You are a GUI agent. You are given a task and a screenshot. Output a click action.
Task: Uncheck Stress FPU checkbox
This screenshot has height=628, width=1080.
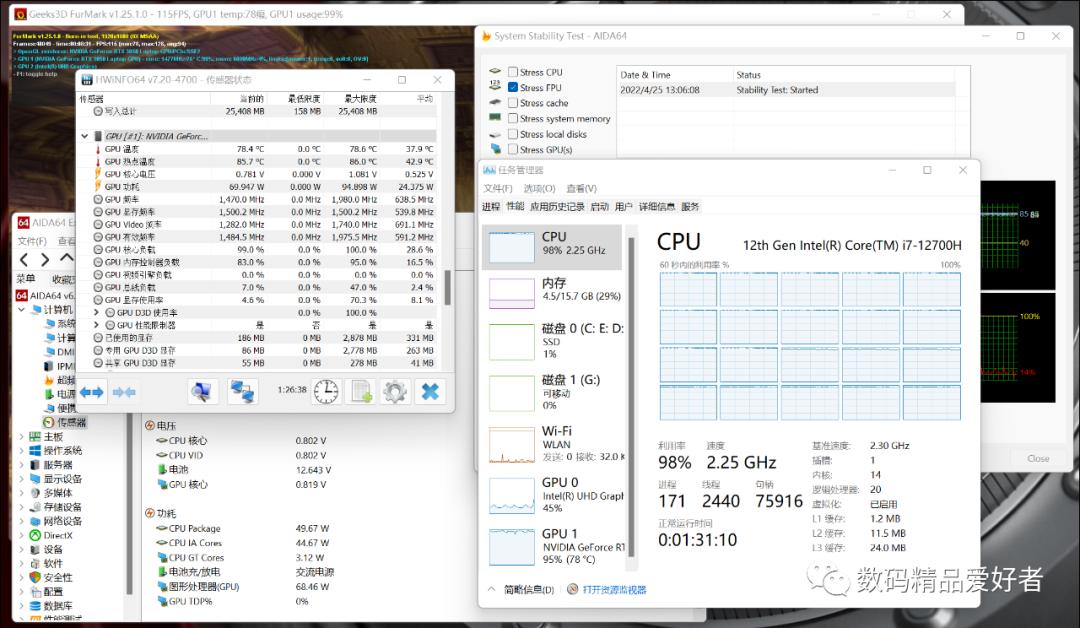[x=512, y=87]
